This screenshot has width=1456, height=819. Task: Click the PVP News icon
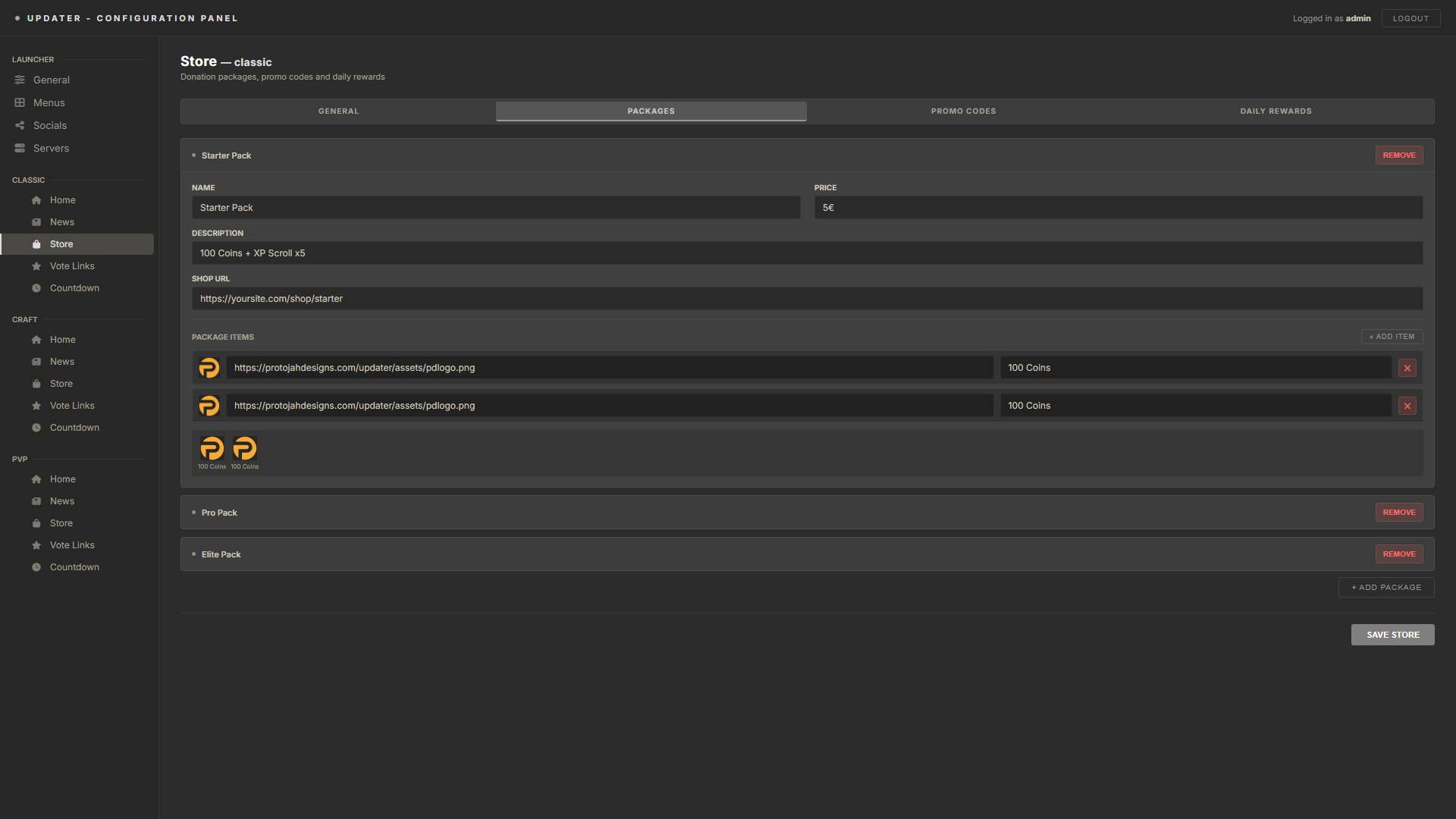point(36,501)
